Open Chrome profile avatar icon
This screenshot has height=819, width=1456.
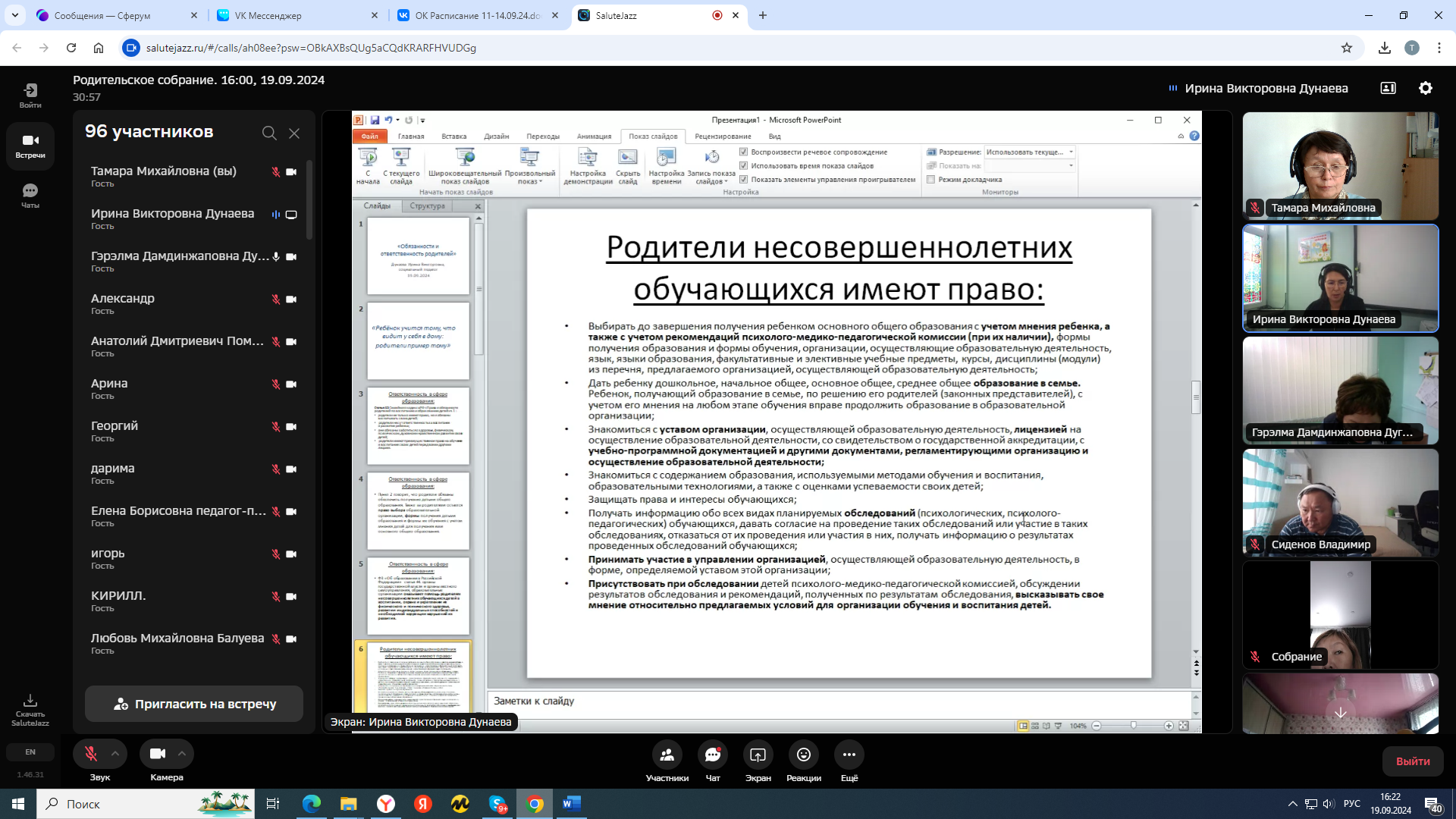(1412, 48)
